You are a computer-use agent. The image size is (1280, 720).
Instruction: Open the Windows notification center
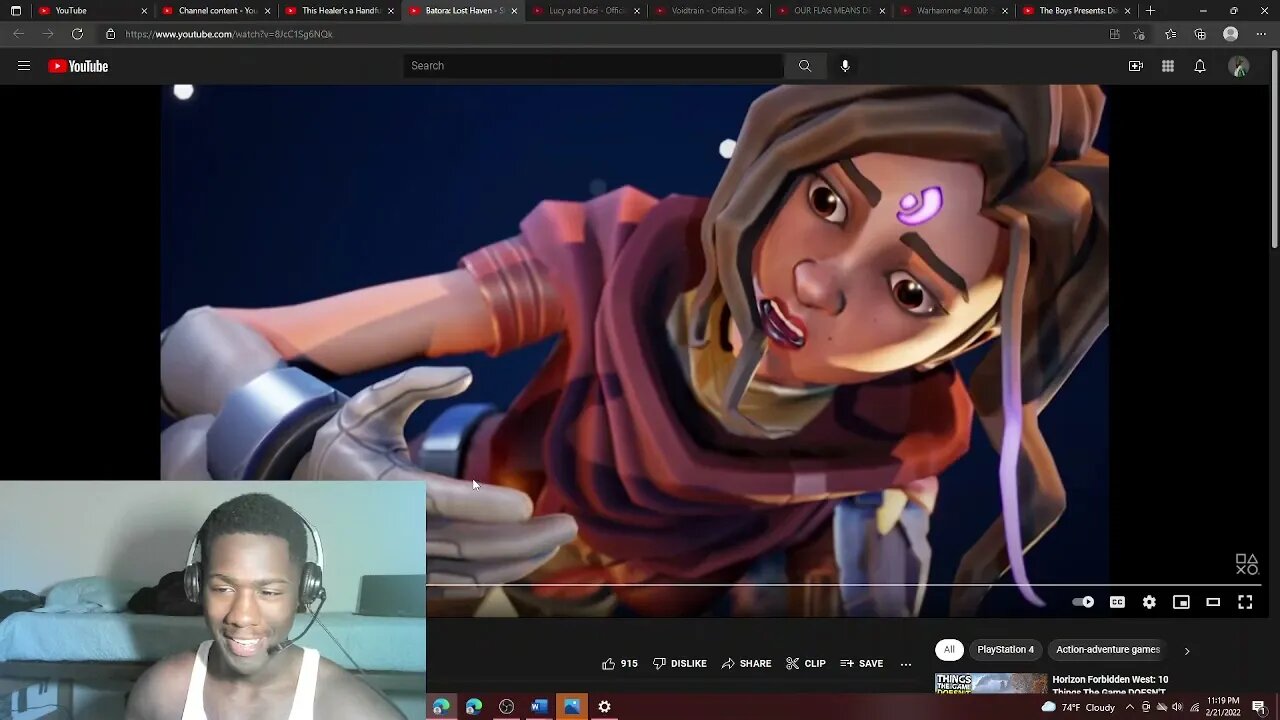click(x=1259, y=707)
